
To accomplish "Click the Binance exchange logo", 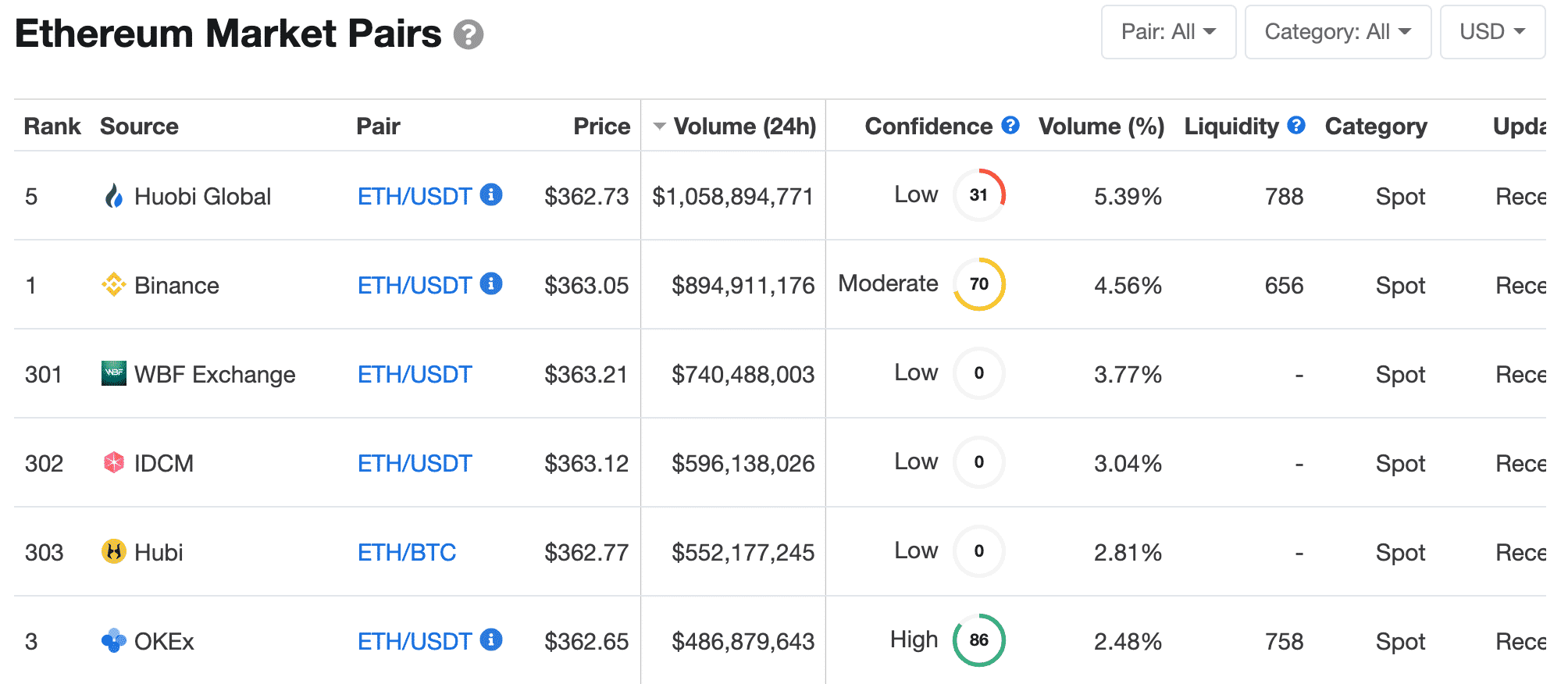I will (x=114, y=285).
